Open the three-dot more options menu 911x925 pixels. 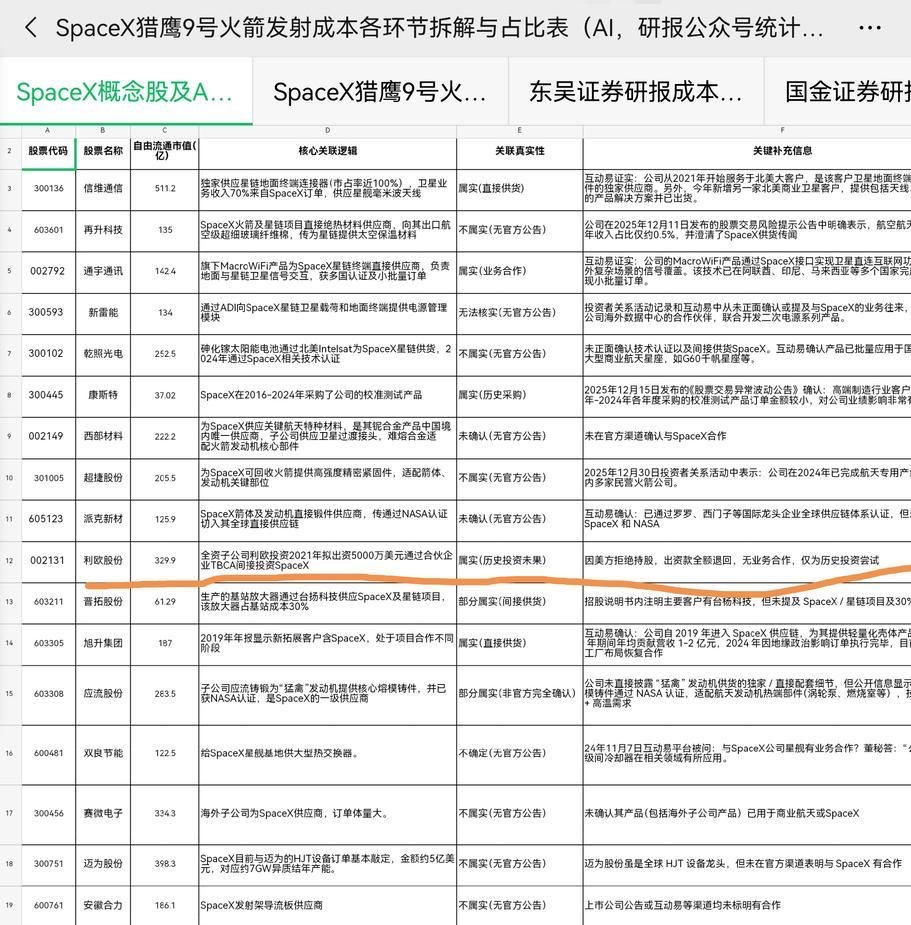click(870, 28)
